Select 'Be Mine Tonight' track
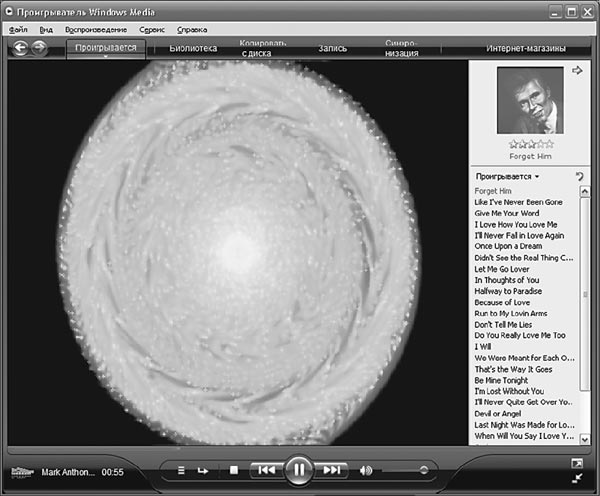 coord(501,380)
